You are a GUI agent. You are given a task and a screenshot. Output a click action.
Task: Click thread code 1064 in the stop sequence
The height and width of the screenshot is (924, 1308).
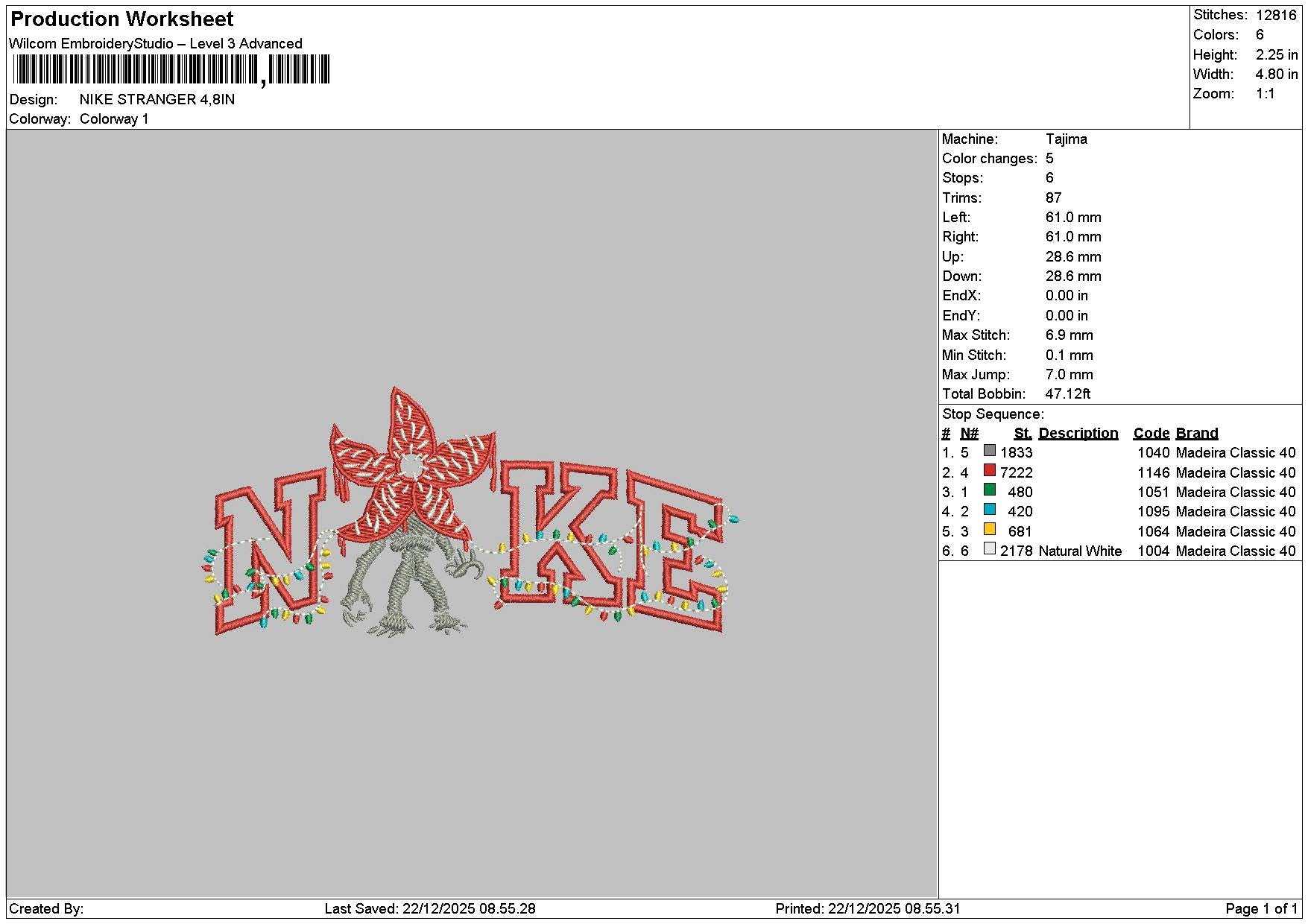click(x=1154, y=532)
